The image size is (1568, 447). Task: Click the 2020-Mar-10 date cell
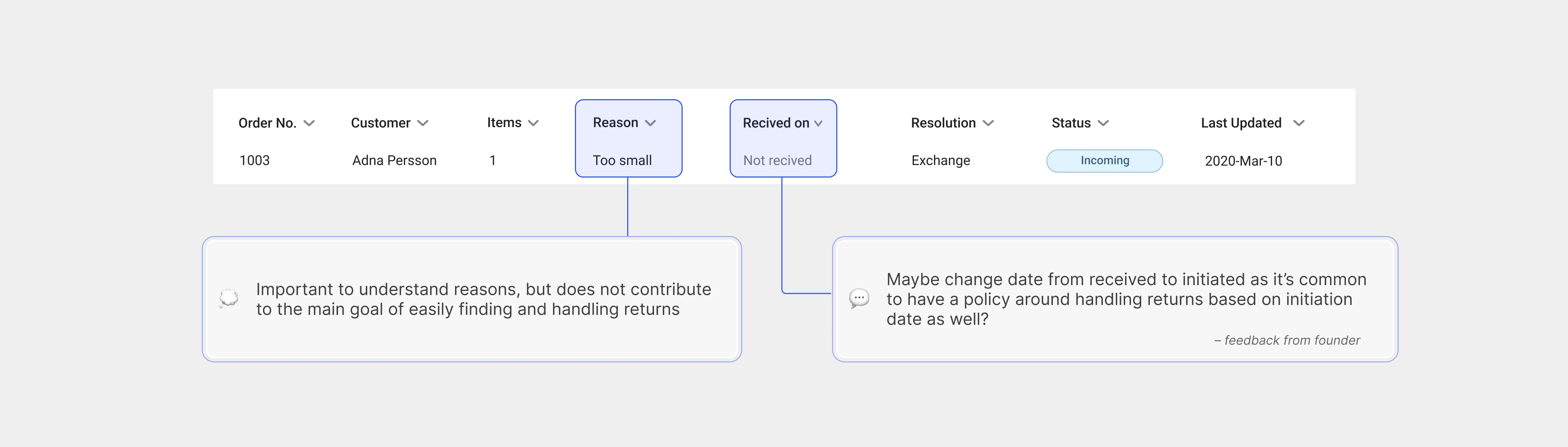click(1243, 161)
